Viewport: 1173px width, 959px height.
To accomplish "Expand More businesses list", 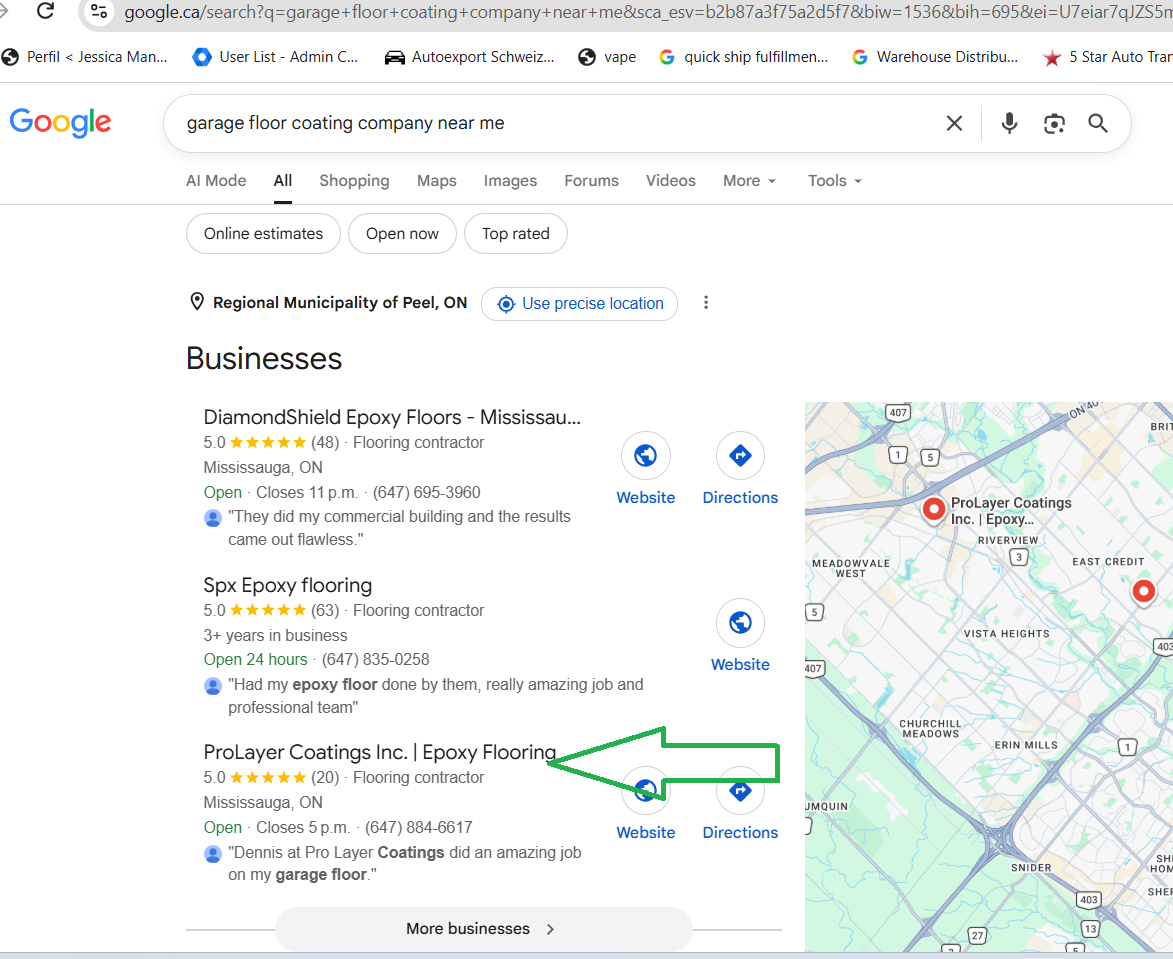I will [483, 928].
